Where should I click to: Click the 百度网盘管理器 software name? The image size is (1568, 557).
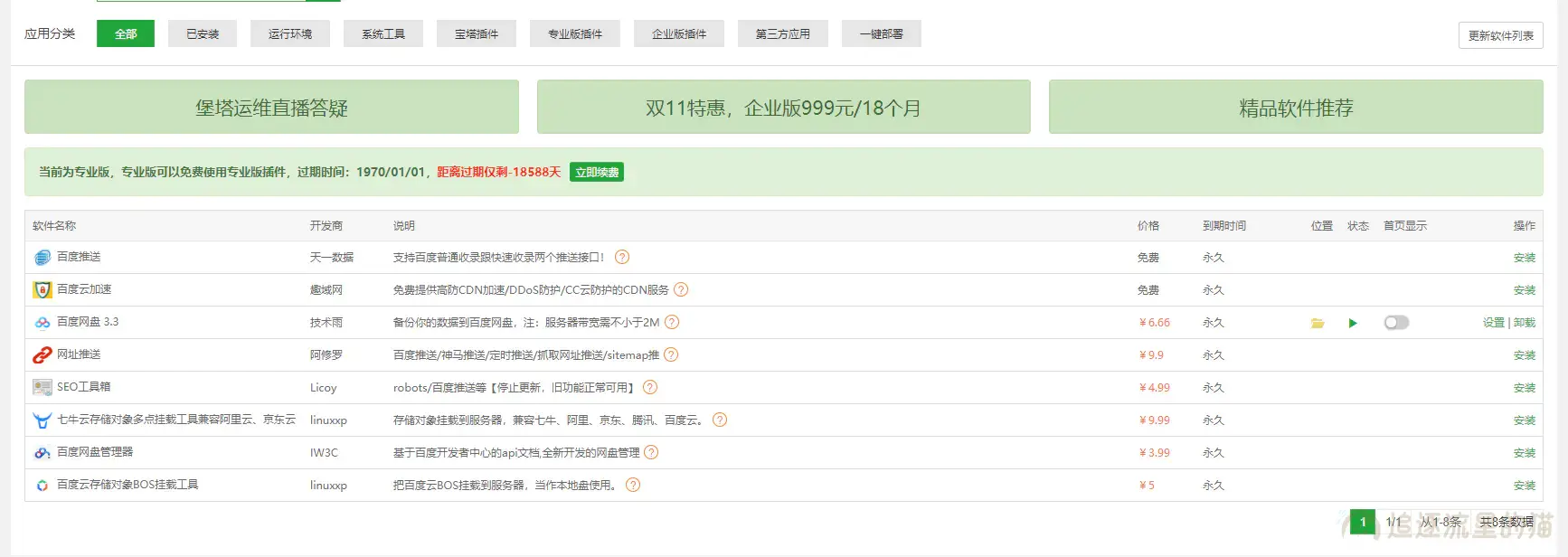[95, 452]
